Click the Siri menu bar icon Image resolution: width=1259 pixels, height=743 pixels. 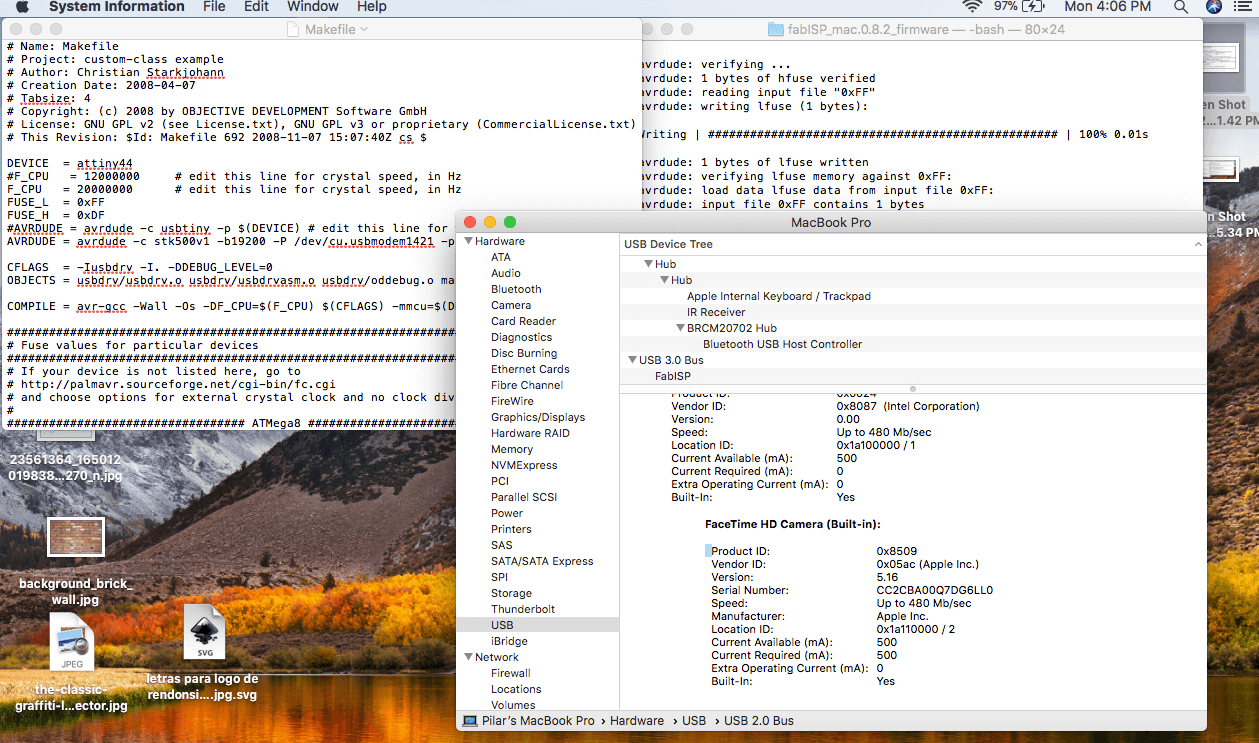point(1213,7)
